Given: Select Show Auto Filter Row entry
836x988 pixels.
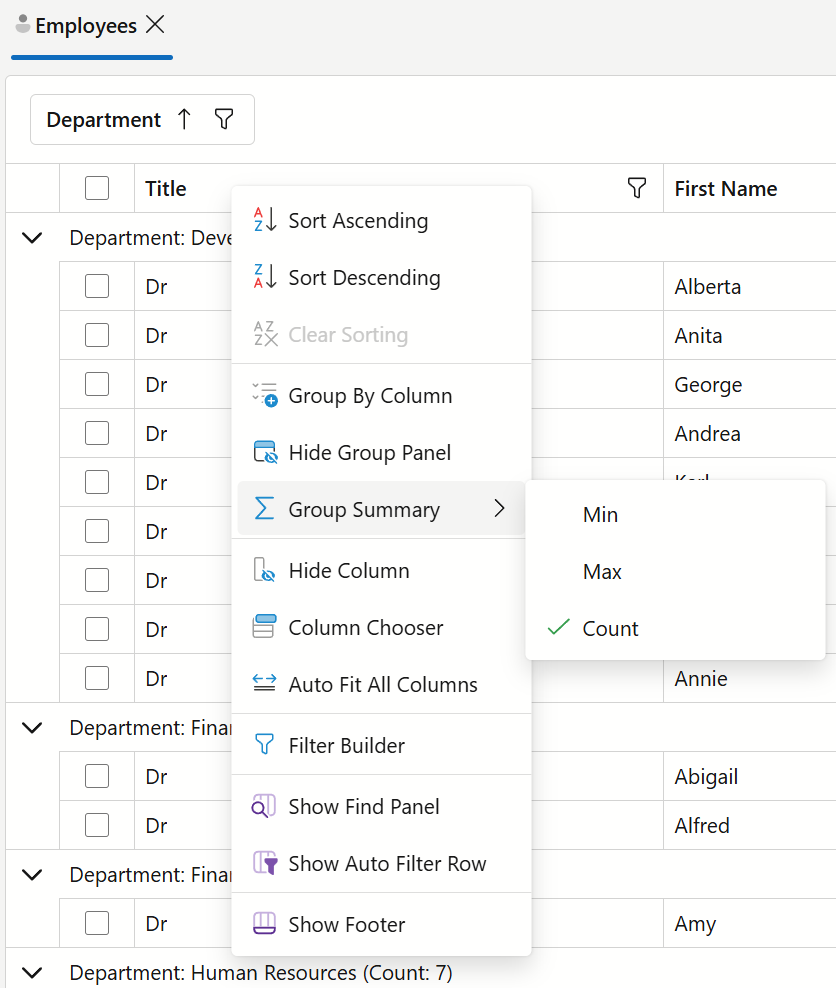Looking at the screenshot, I should (381, 863).
